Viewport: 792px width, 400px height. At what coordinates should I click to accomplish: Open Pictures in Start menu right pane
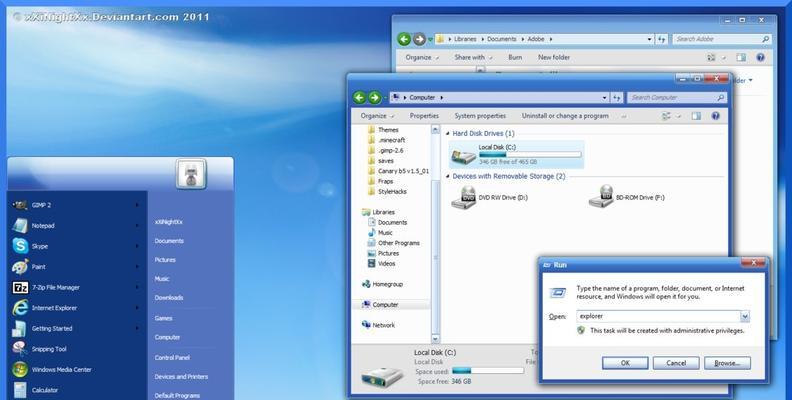165,260
